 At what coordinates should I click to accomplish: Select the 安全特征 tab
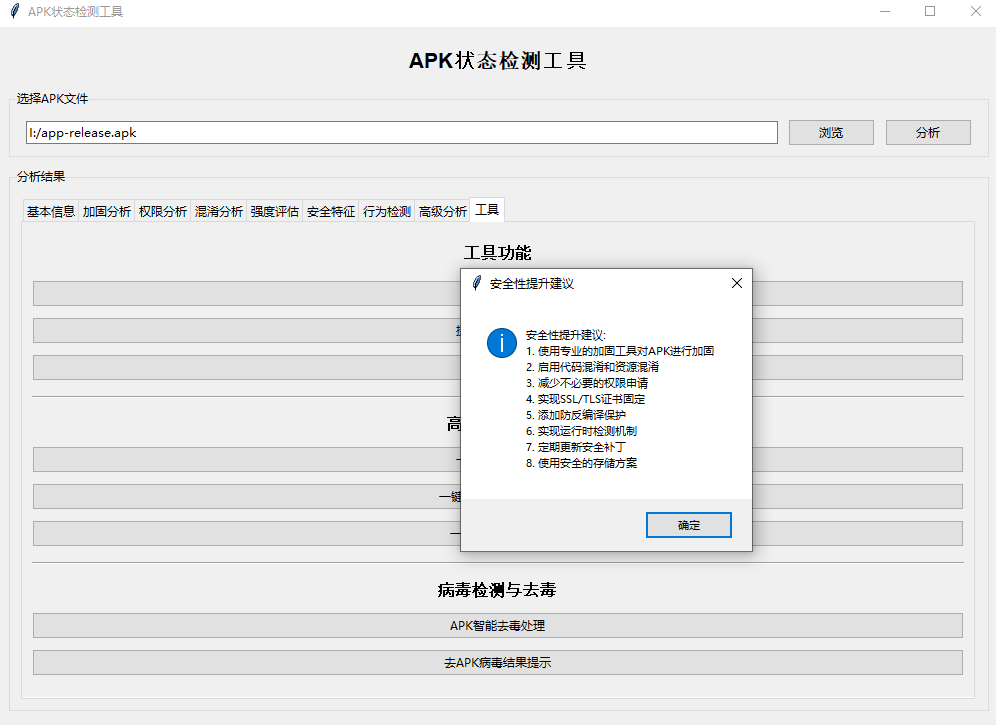330,209
